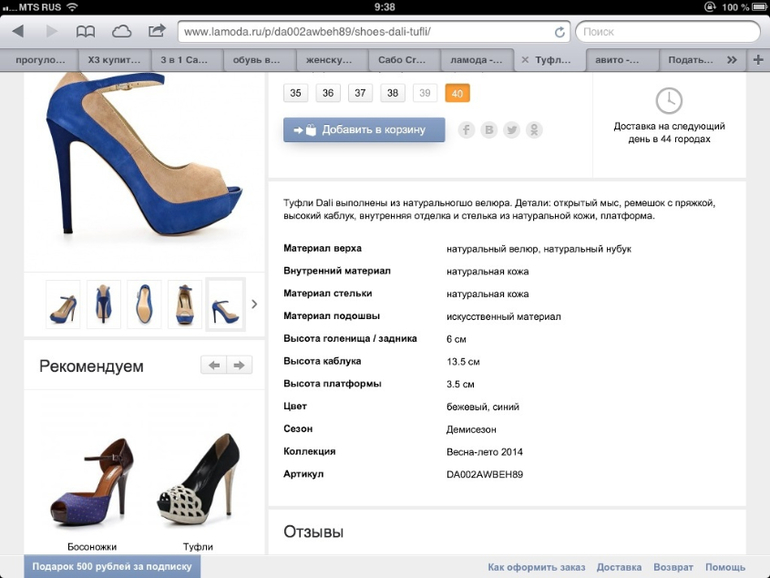Select shoe size 37
Screen dimensions: 770x578
pos(360,93)
